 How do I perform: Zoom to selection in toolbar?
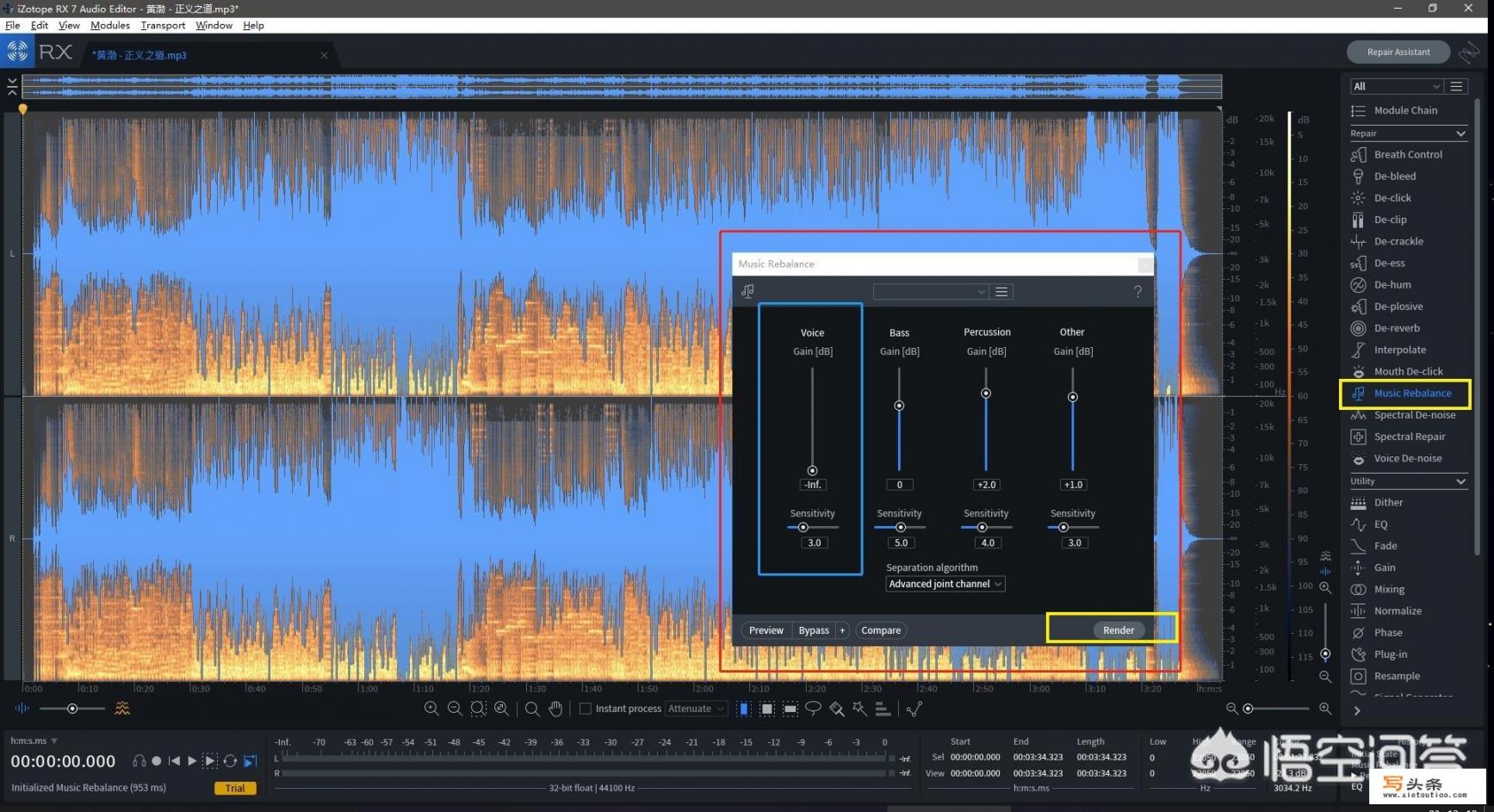point(478,709)
